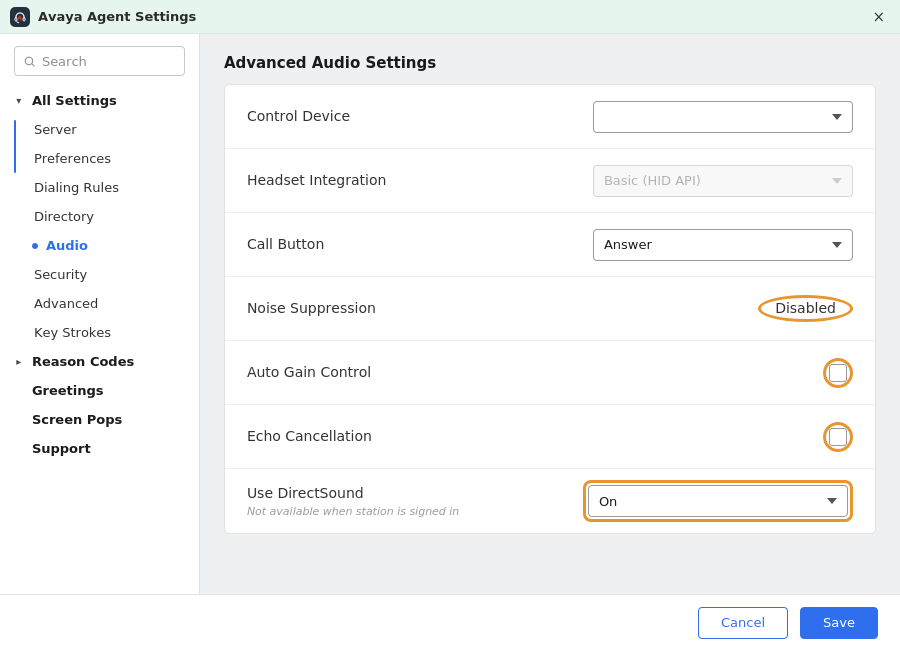The height and width of the screenshot is (650, 900).
Task: Click the Disabled Noise Suppression value
Action: pyautogui.click(x=805, y=308)
